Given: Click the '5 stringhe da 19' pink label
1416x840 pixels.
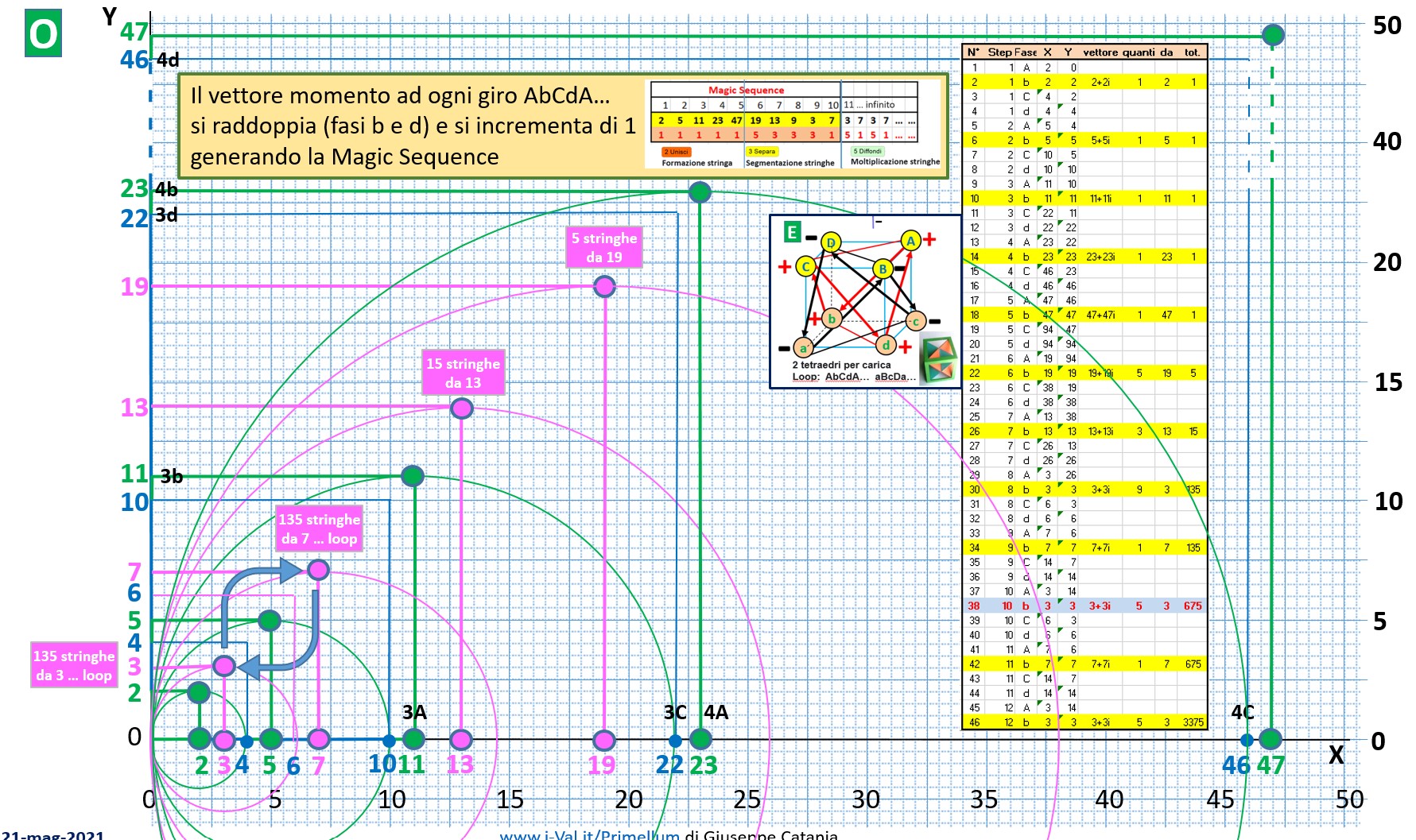Looking at the screenshot, I should pos(604,247).
